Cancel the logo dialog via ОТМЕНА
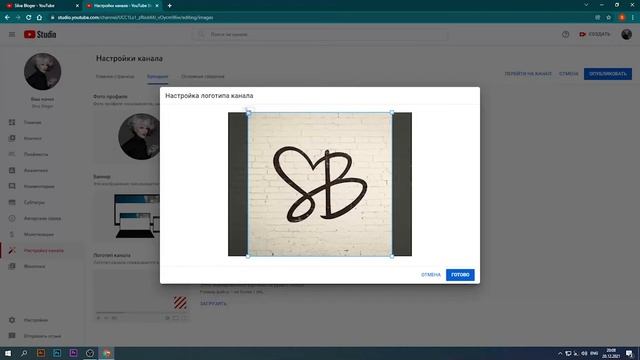640x360 pixels. click(x=431, y=275)
